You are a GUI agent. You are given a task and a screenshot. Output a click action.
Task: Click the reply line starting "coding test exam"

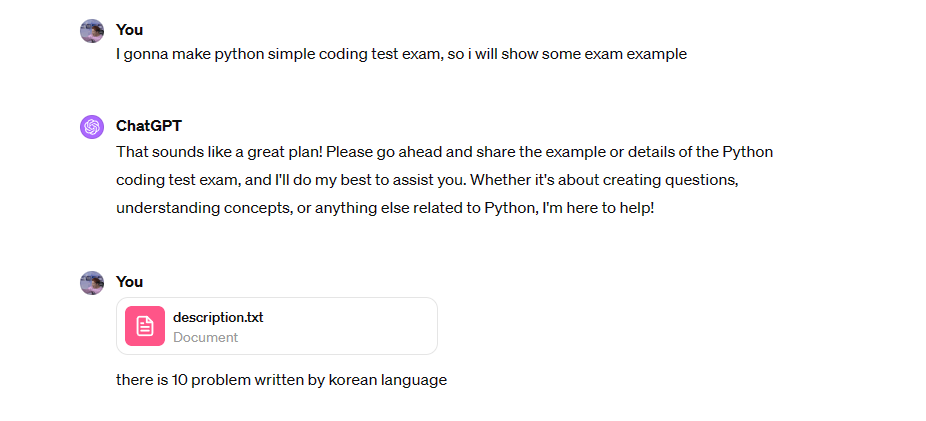pos(428,180)
